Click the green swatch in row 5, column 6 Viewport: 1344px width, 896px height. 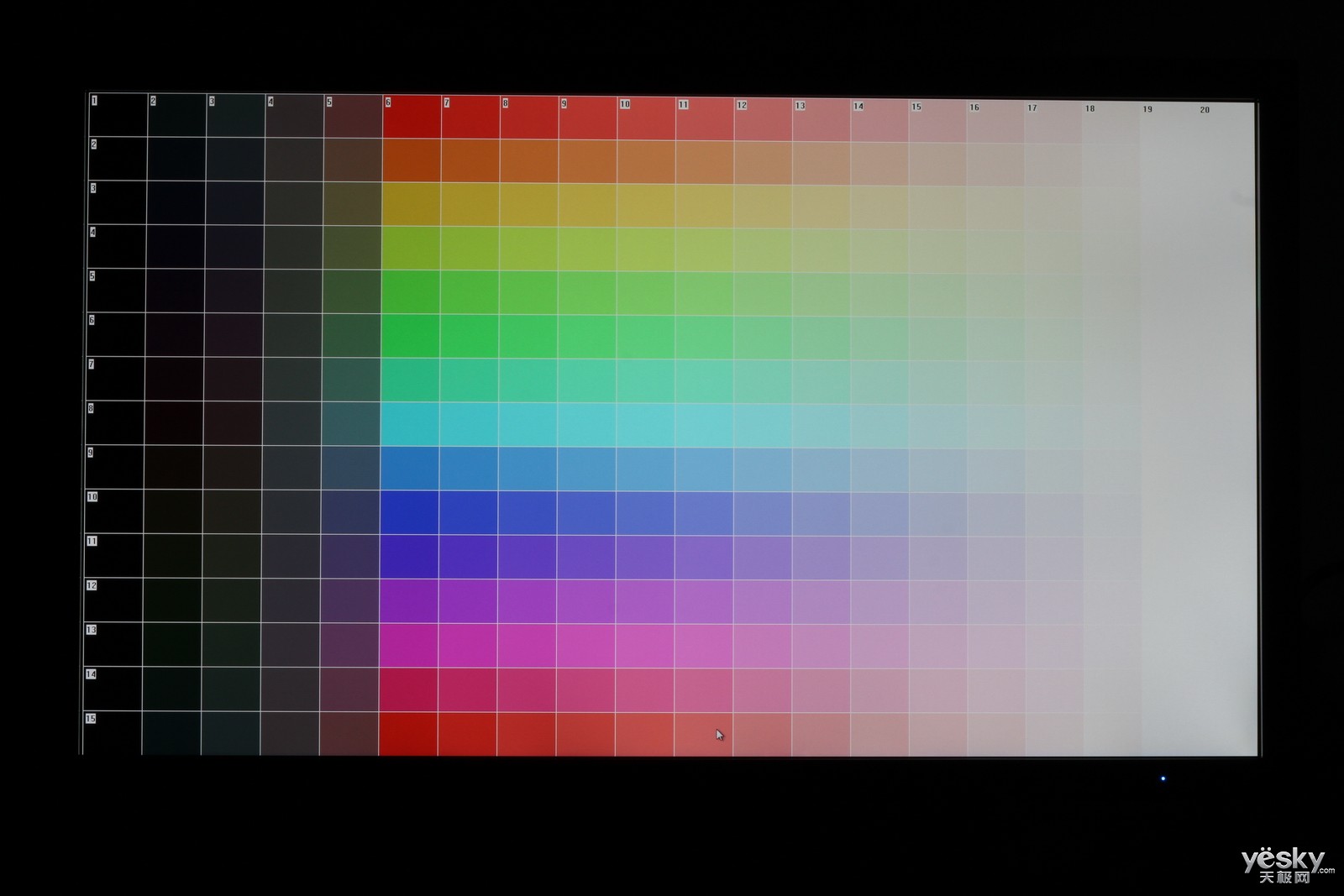(x=411, y=292)
